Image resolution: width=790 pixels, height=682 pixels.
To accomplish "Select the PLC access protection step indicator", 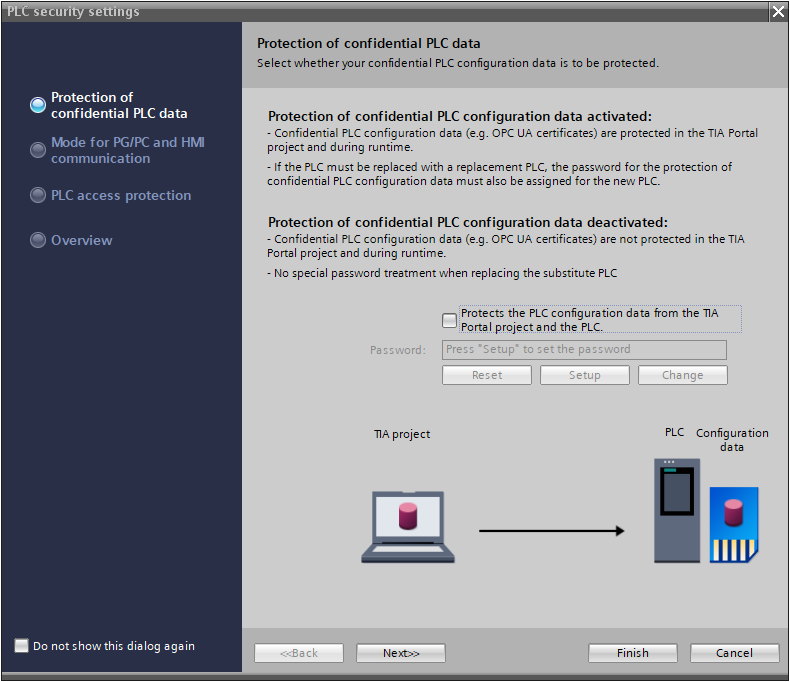I will tap(38, 195).
